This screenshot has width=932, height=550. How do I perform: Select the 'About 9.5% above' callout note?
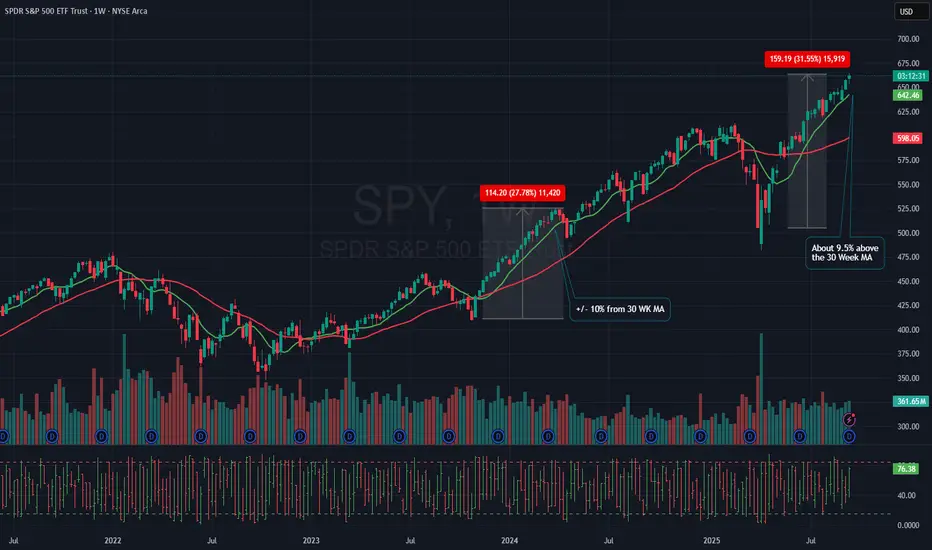[845, 253]
